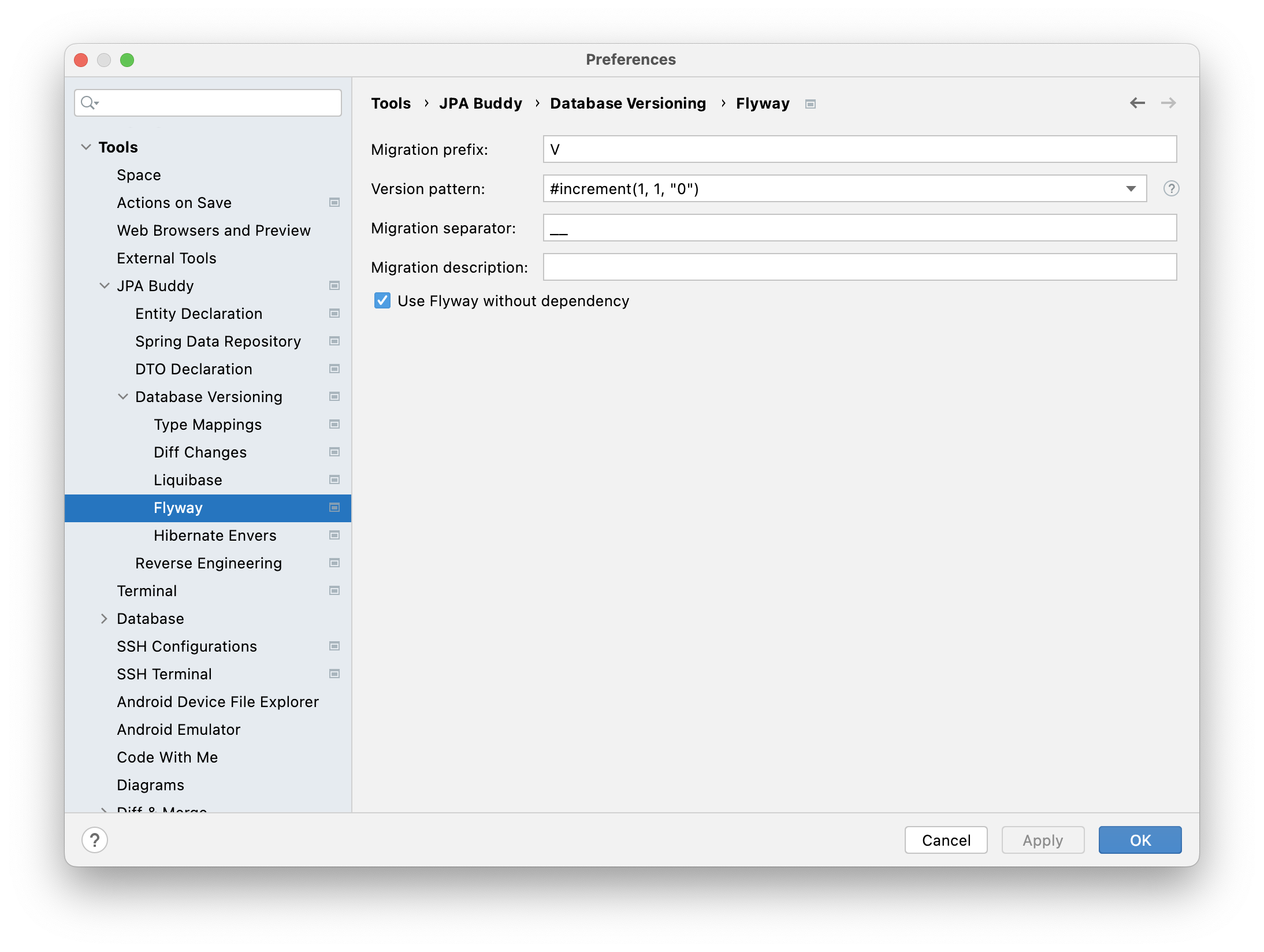The image size is (1264, 952).
Task: Collapse the JPA Buddy tree node
Action: click(105, 285)
